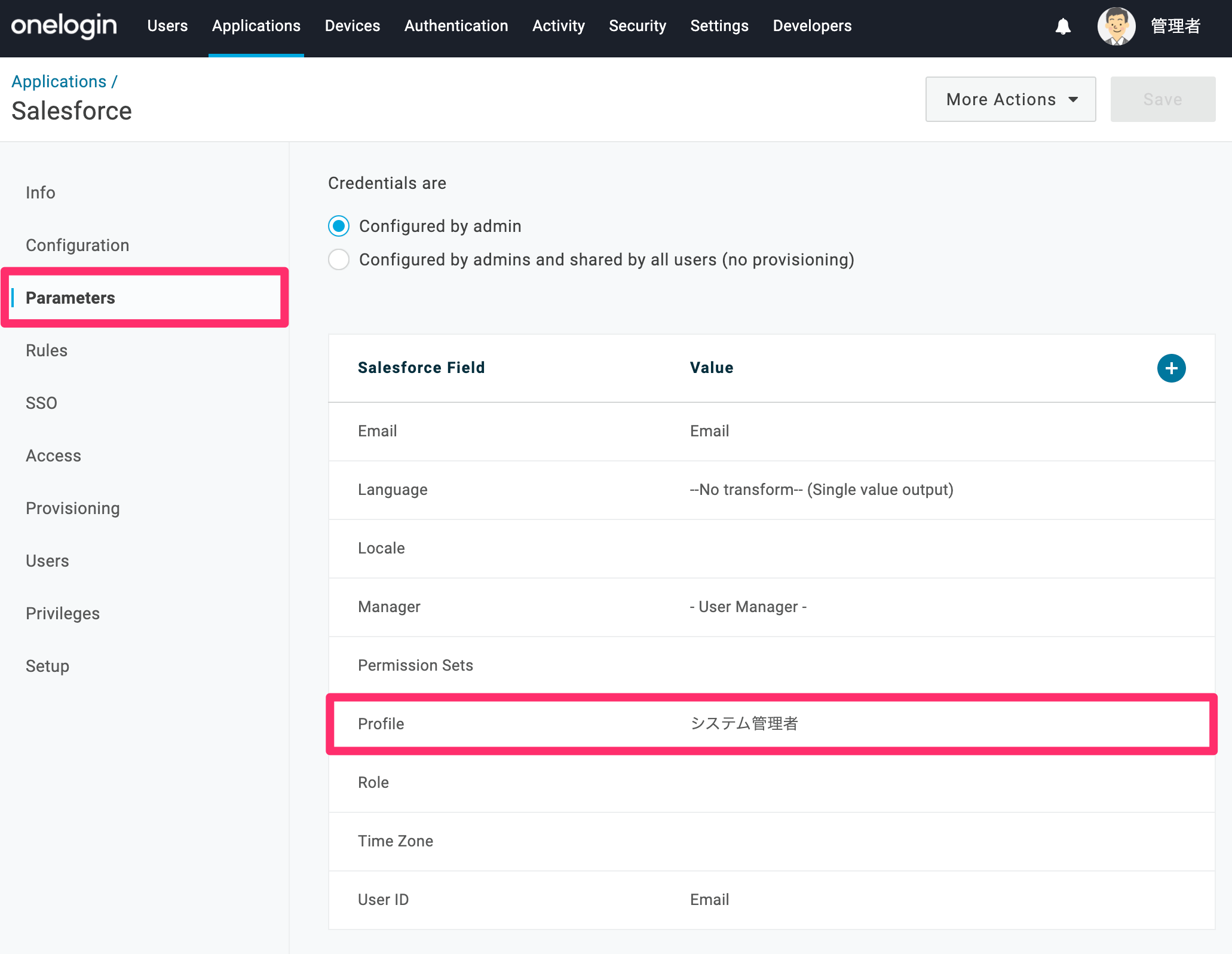Open the Settings top menu
This screenshot has width=1232, height=954.
(x=719, y=26)
